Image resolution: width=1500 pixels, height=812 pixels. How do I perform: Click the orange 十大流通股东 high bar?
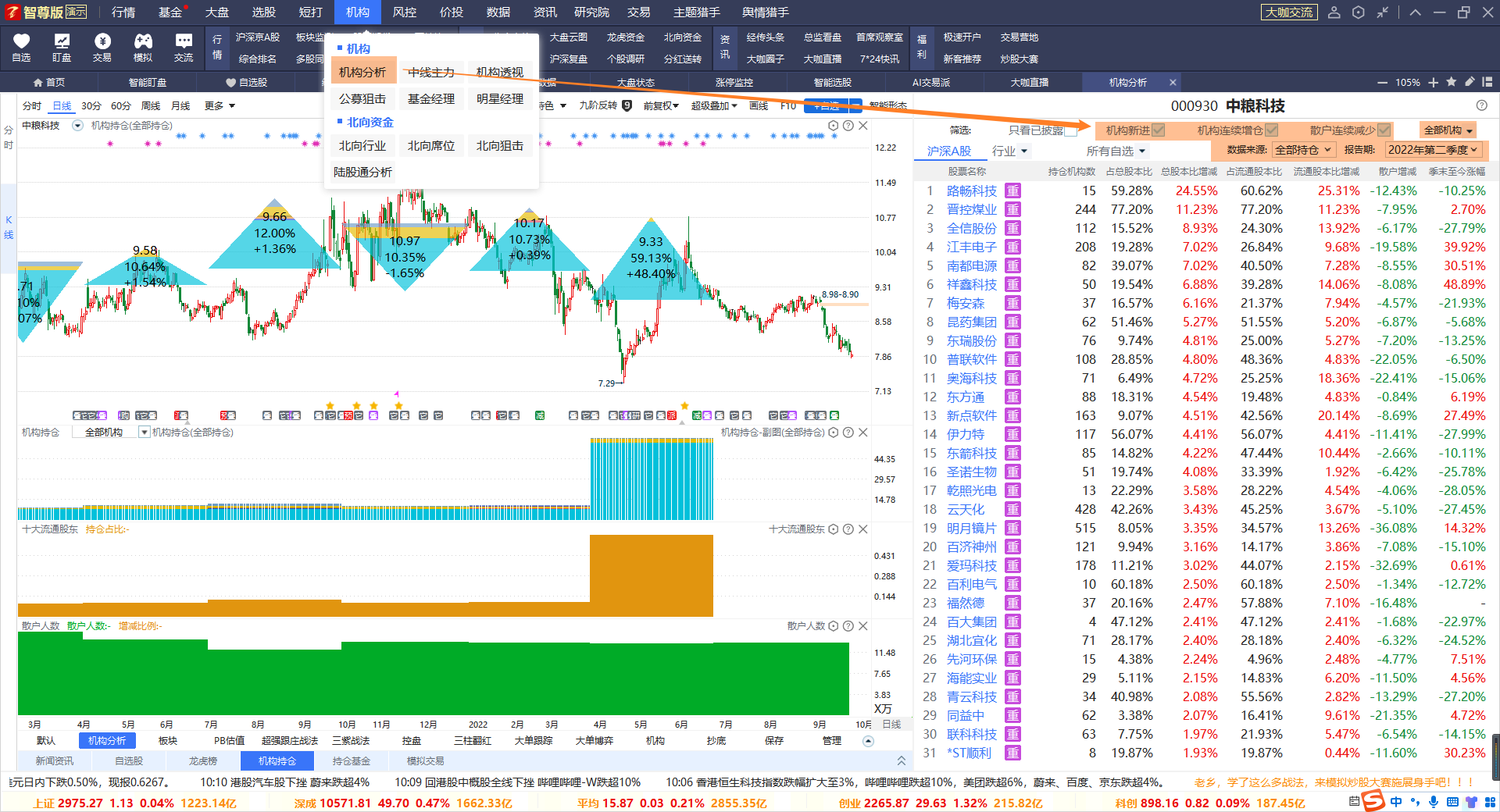tap(652, 575)
